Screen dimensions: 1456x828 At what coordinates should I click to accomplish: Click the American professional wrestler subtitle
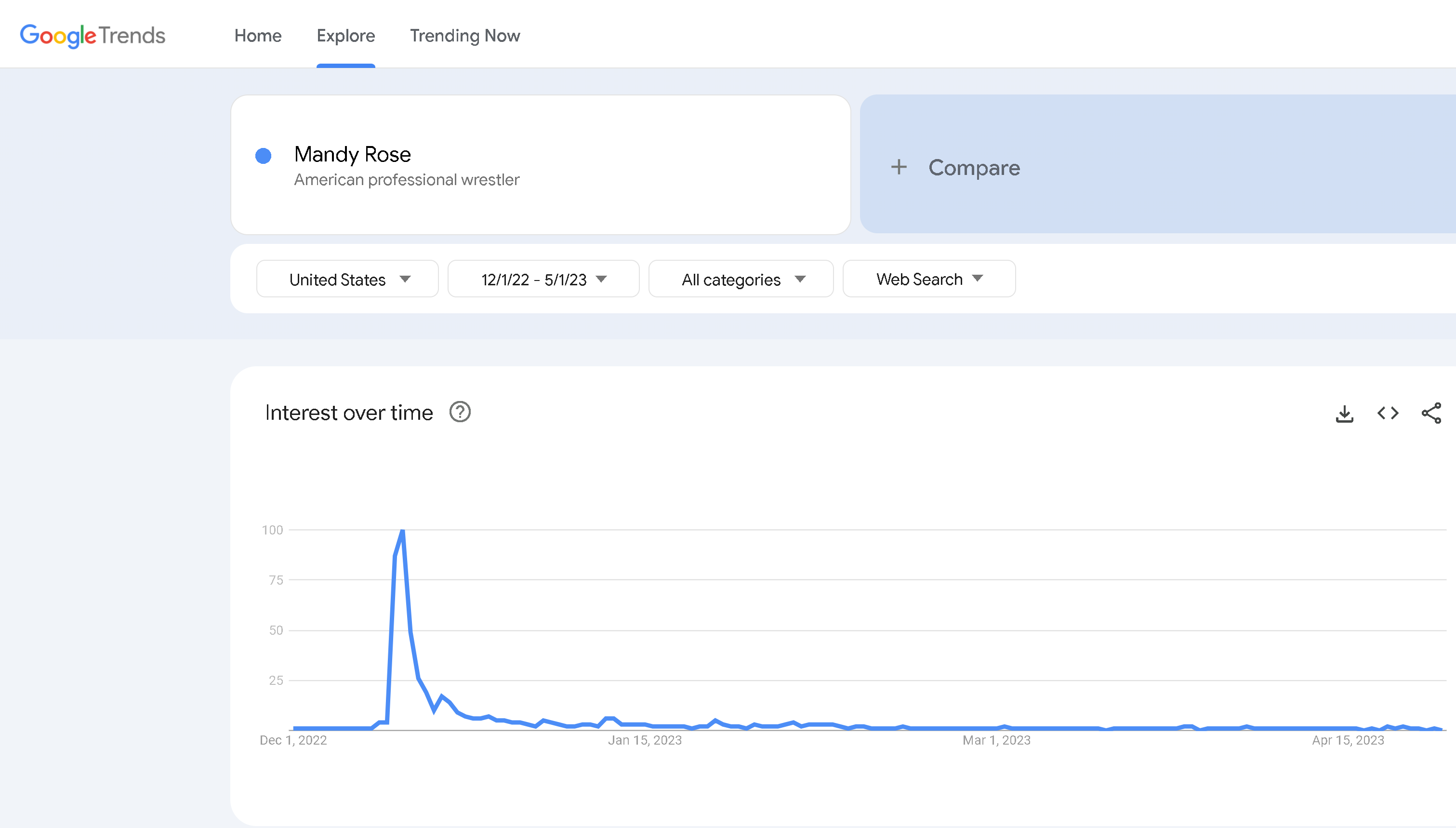coord(406,180)
